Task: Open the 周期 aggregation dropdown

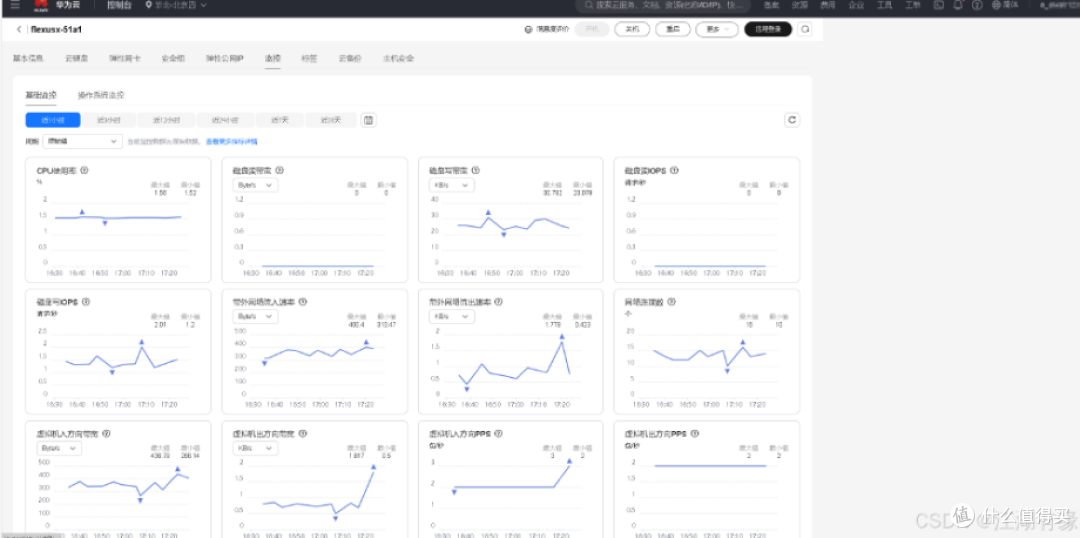Action: [x=83, y=141]
